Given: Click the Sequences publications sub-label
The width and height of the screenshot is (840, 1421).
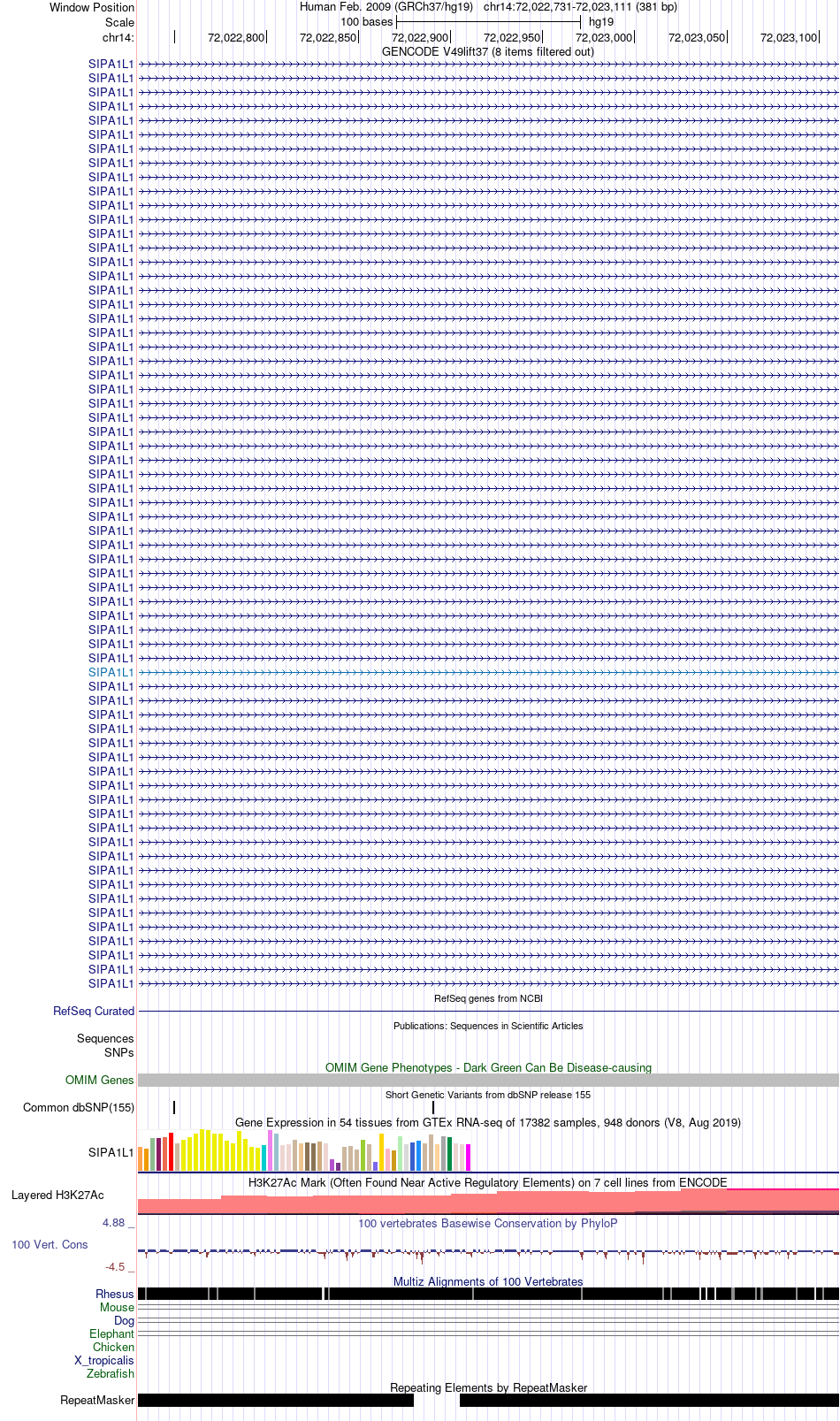Looking at the screenshot, I should tap(105, 1038).
